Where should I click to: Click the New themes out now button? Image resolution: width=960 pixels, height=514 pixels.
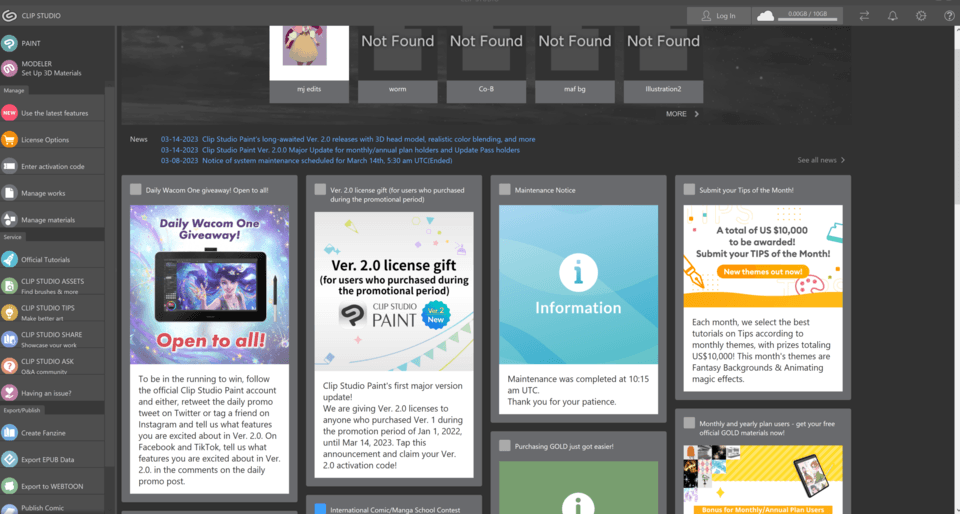763,272
